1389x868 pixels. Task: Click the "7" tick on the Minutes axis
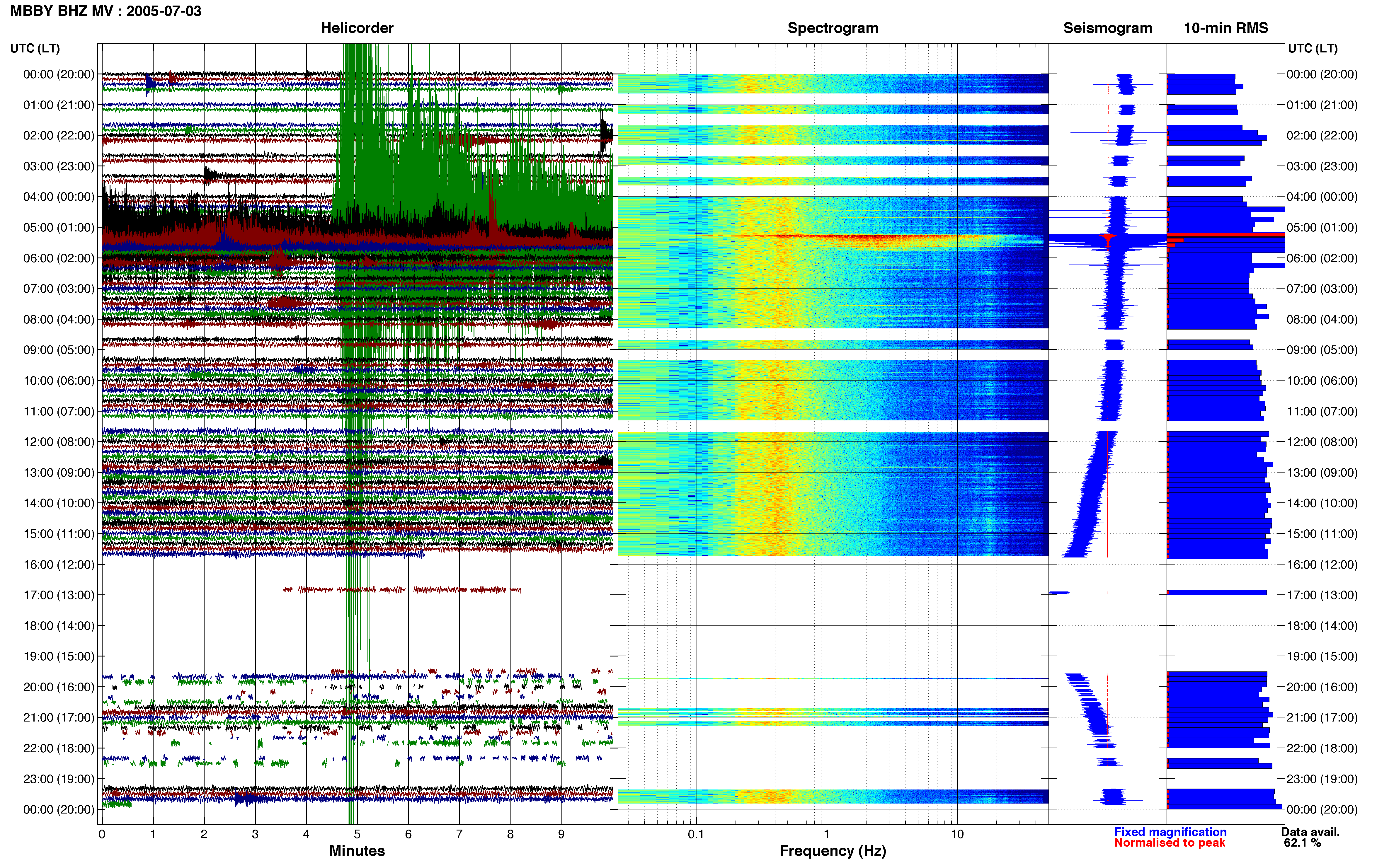point(459,834)
